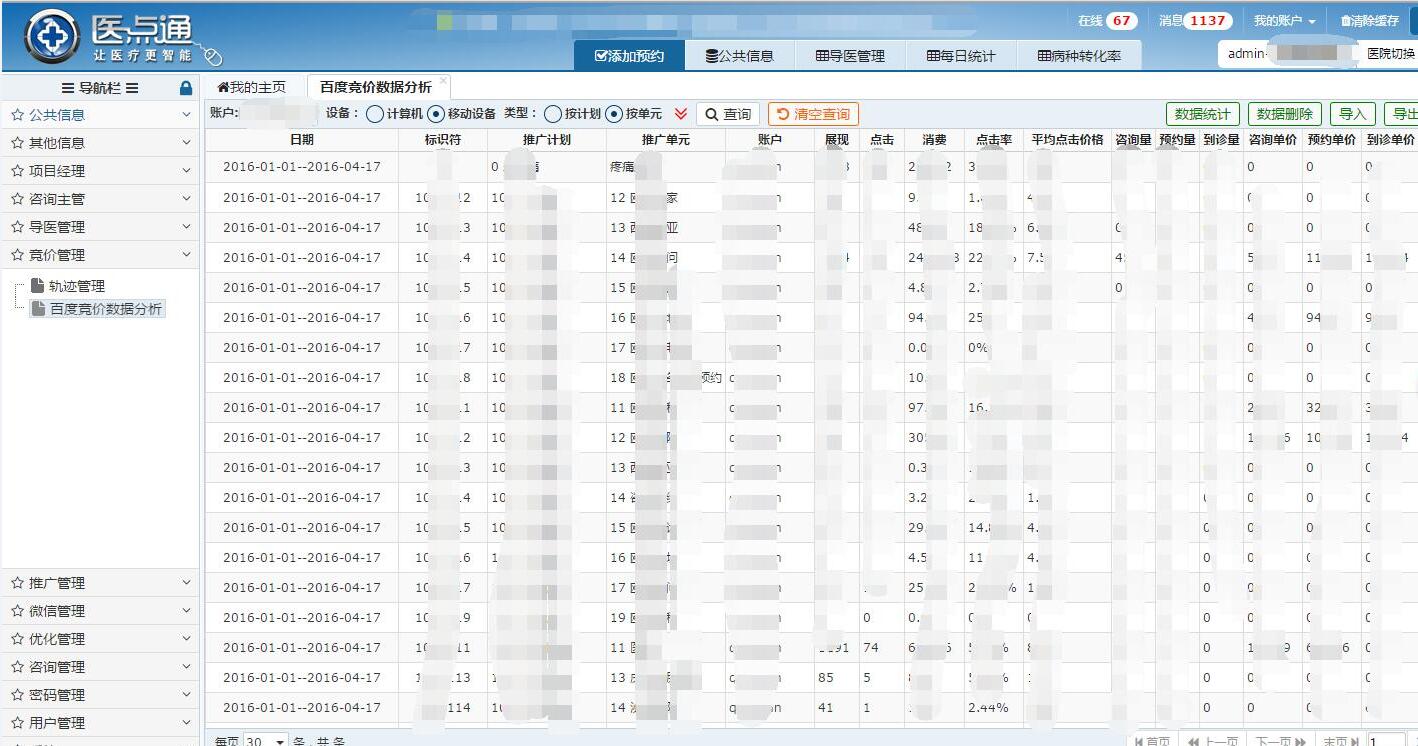This screenshot has width=1418, height=746.
Task: Select the 计算机 device radio button
Action: pyautogui.click(x=374, y=114)
